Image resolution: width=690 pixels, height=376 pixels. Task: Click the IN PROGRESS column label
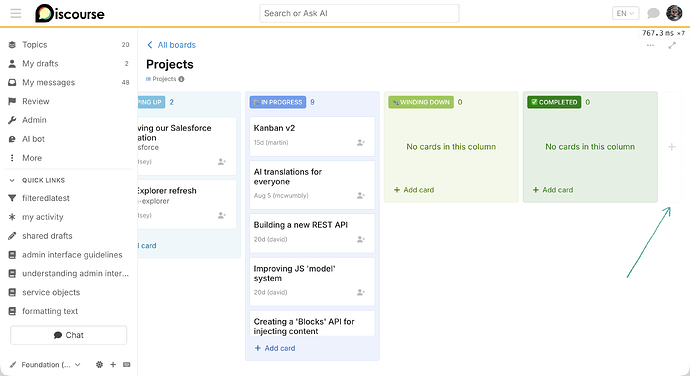pyautogui.click(x=278, y=102)
